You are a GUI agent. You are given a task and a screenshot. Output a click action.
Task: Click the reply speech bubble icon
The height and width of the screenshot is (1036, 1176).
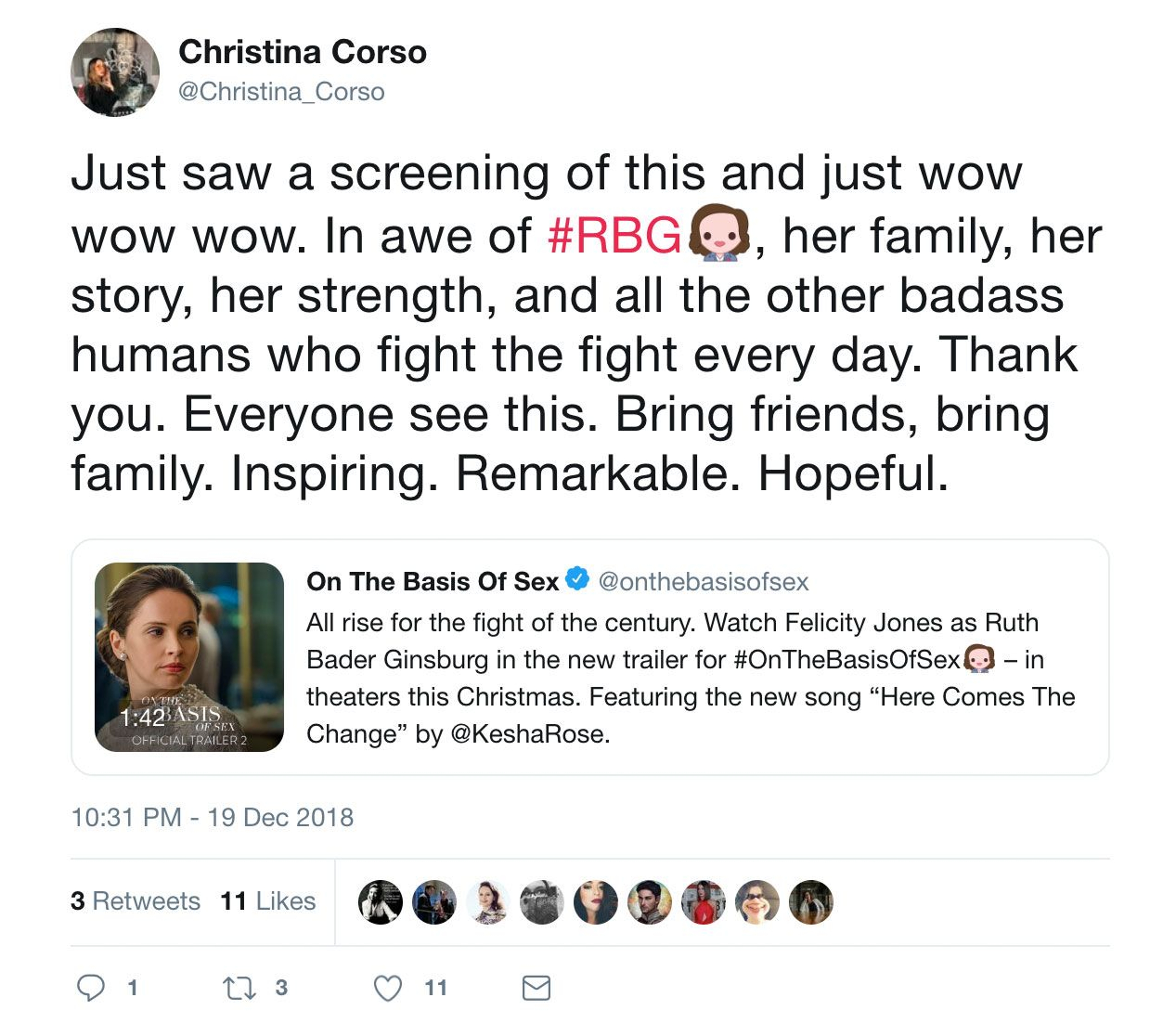coord(91,988)
